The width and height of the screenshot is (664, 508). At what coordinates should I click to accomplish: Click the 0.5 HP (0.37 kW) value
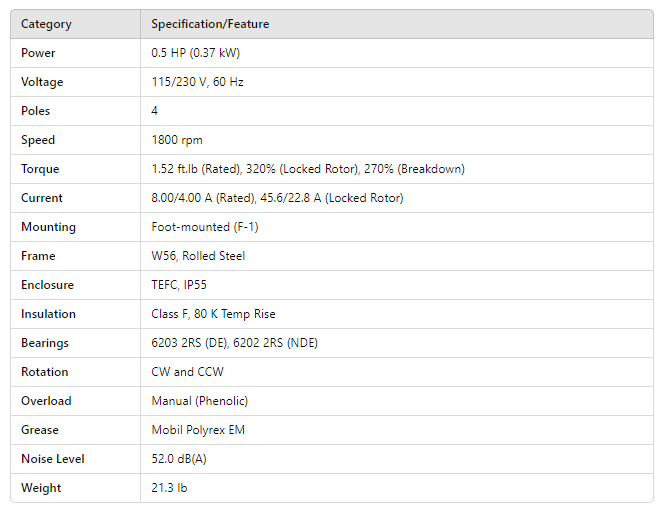pos(195,53)
